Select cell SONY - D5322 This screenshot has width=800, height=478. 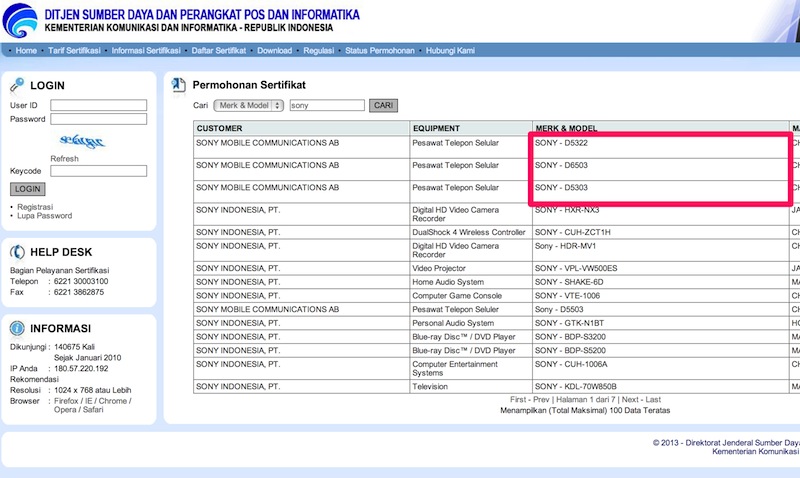click(660, 147)
